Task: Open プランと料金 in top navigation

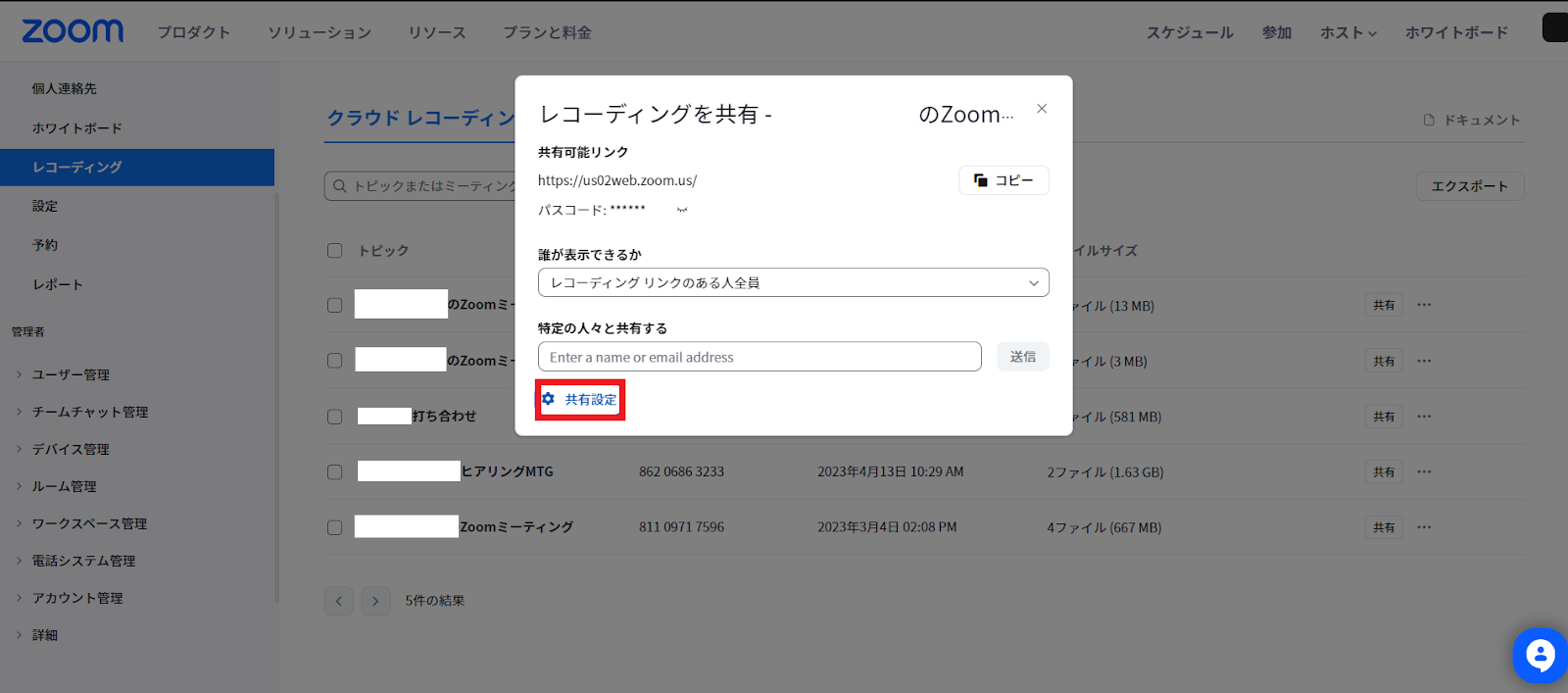Action: pyautogui.click(x=547, y=32)
